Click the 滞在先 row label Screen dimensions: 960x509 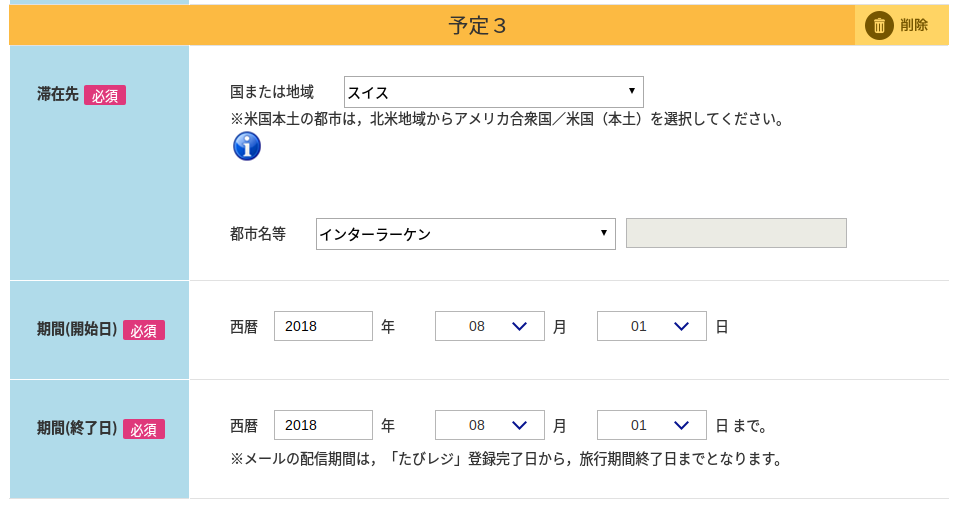58,94
